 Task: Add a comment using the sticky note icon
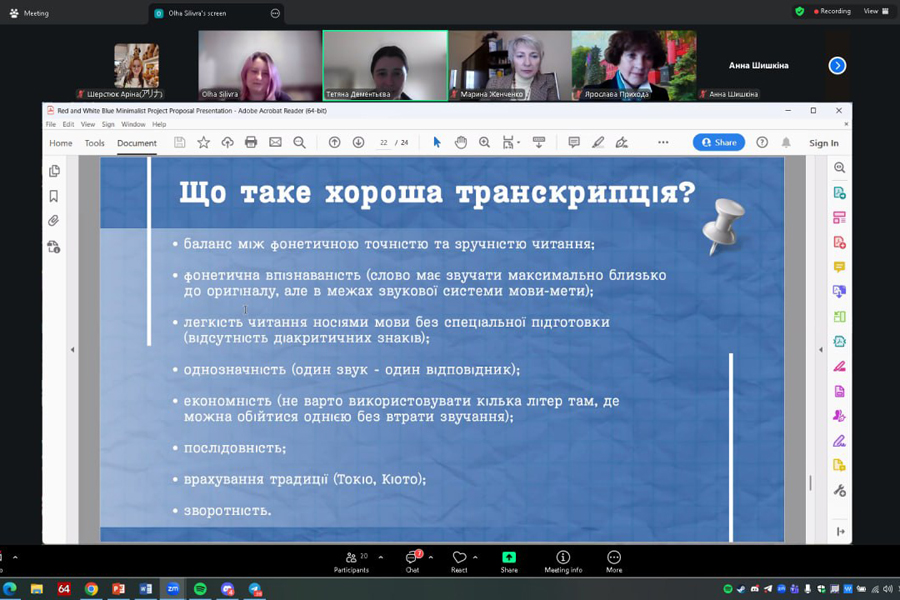[x=574, y=143]
